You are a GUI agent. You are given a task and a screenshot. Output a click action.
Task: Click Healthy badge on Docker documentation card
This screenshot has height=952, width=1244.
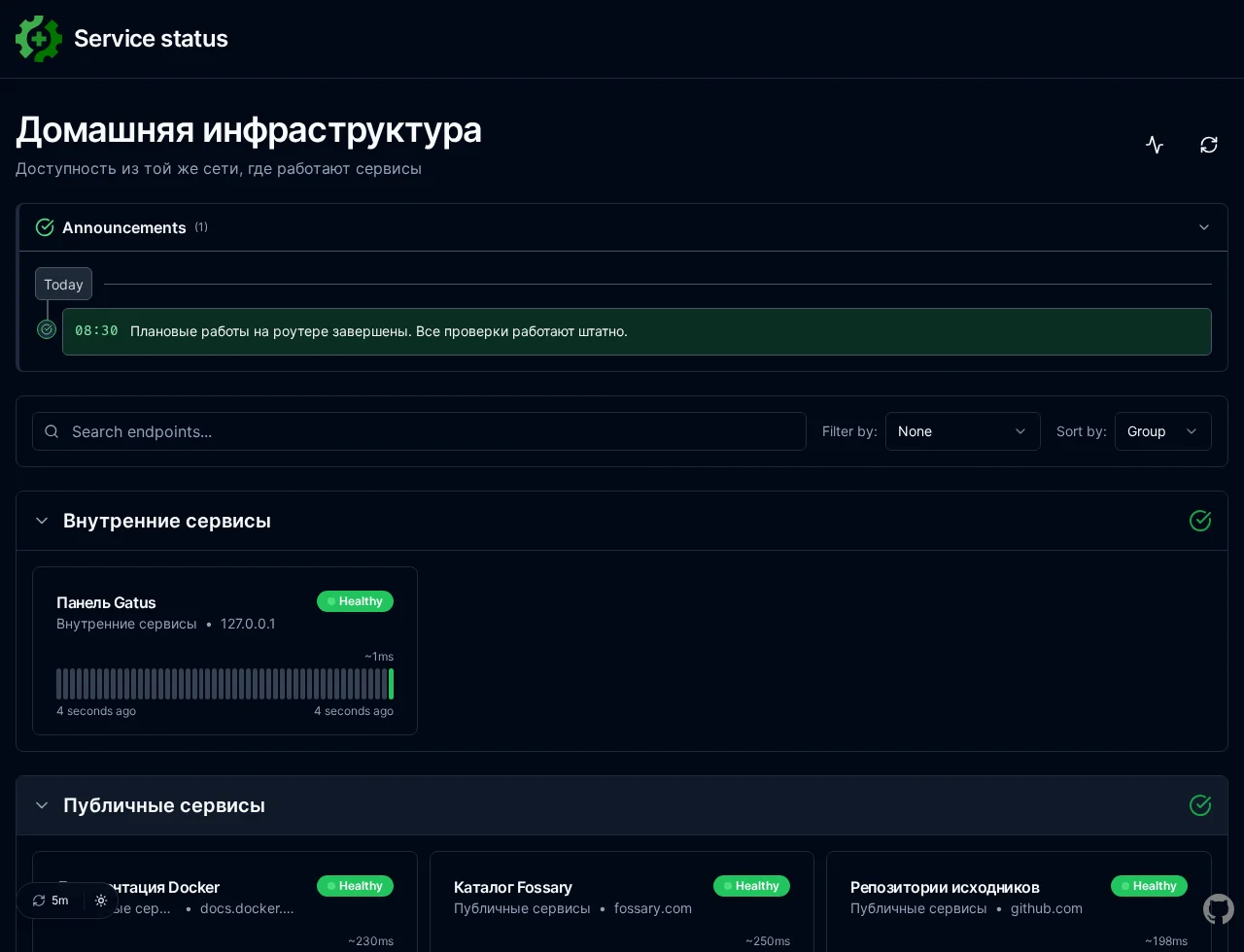[355, 886]
